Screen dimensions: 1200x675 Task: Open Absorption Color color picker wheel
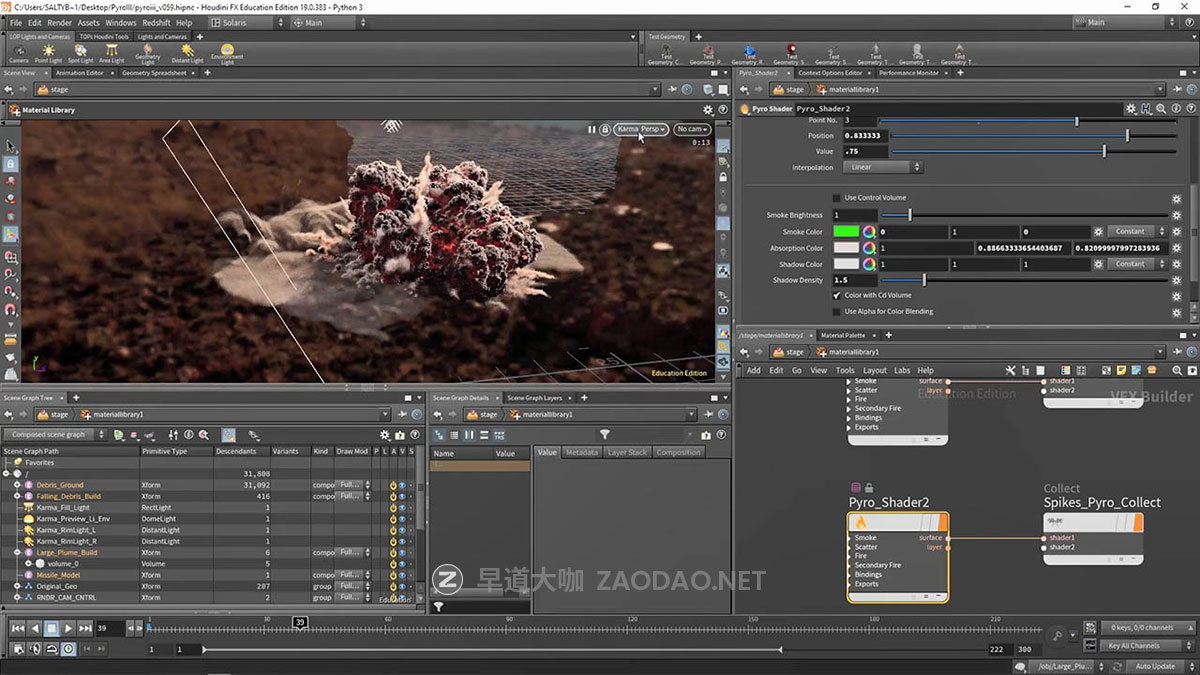[870, 248]
